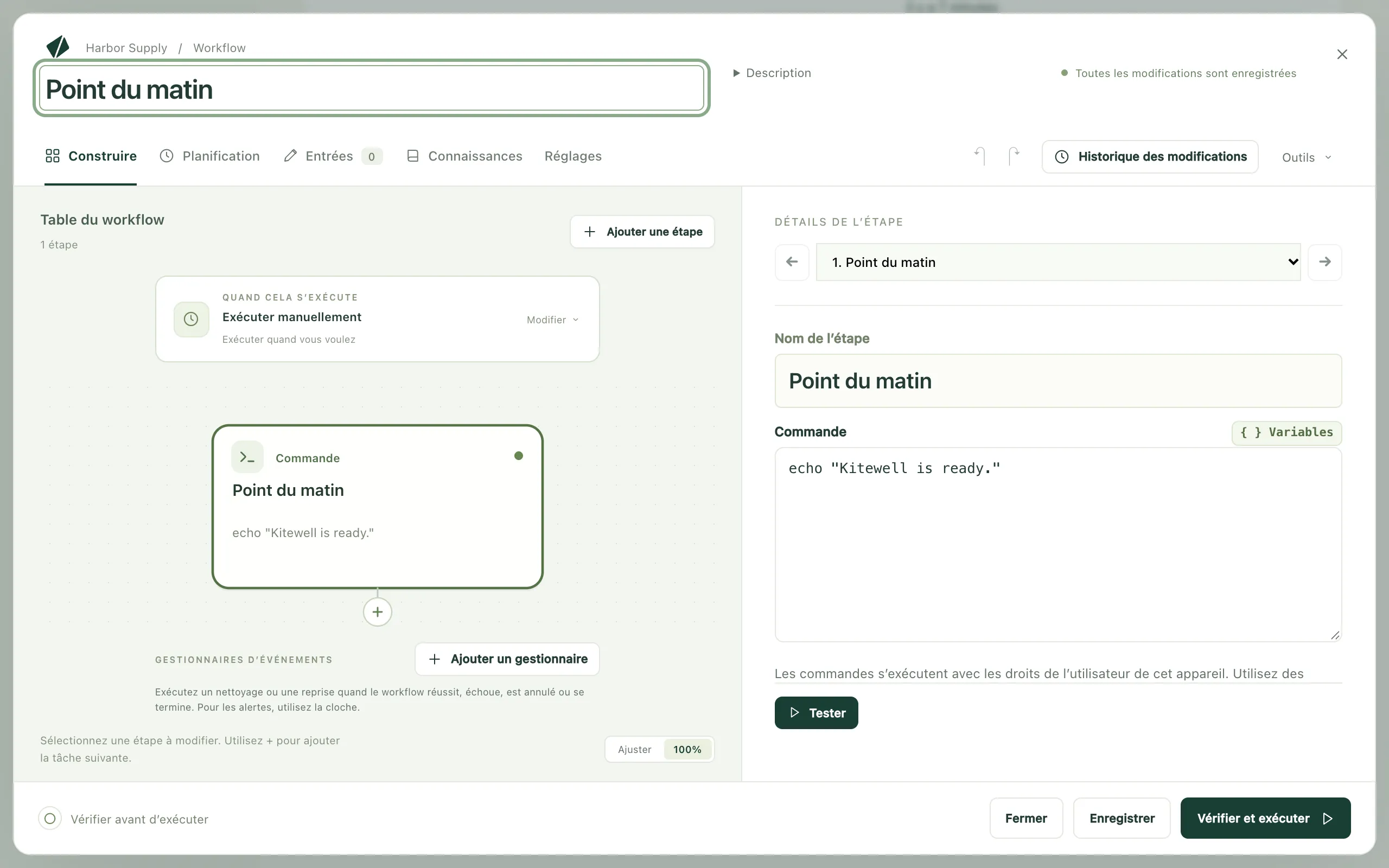Open the Connaissances tab
Viewport: 1389px width, 868px height.
click(x=464, y=156)
